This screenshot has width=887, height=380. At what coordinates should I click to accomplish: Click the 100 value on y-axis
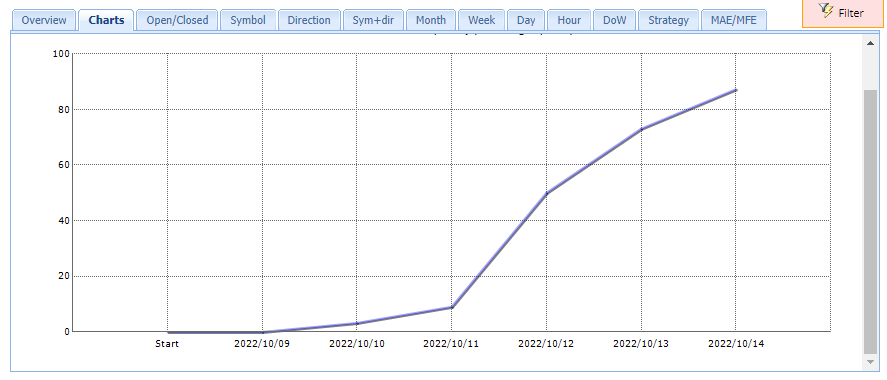[x=61, y=54]
